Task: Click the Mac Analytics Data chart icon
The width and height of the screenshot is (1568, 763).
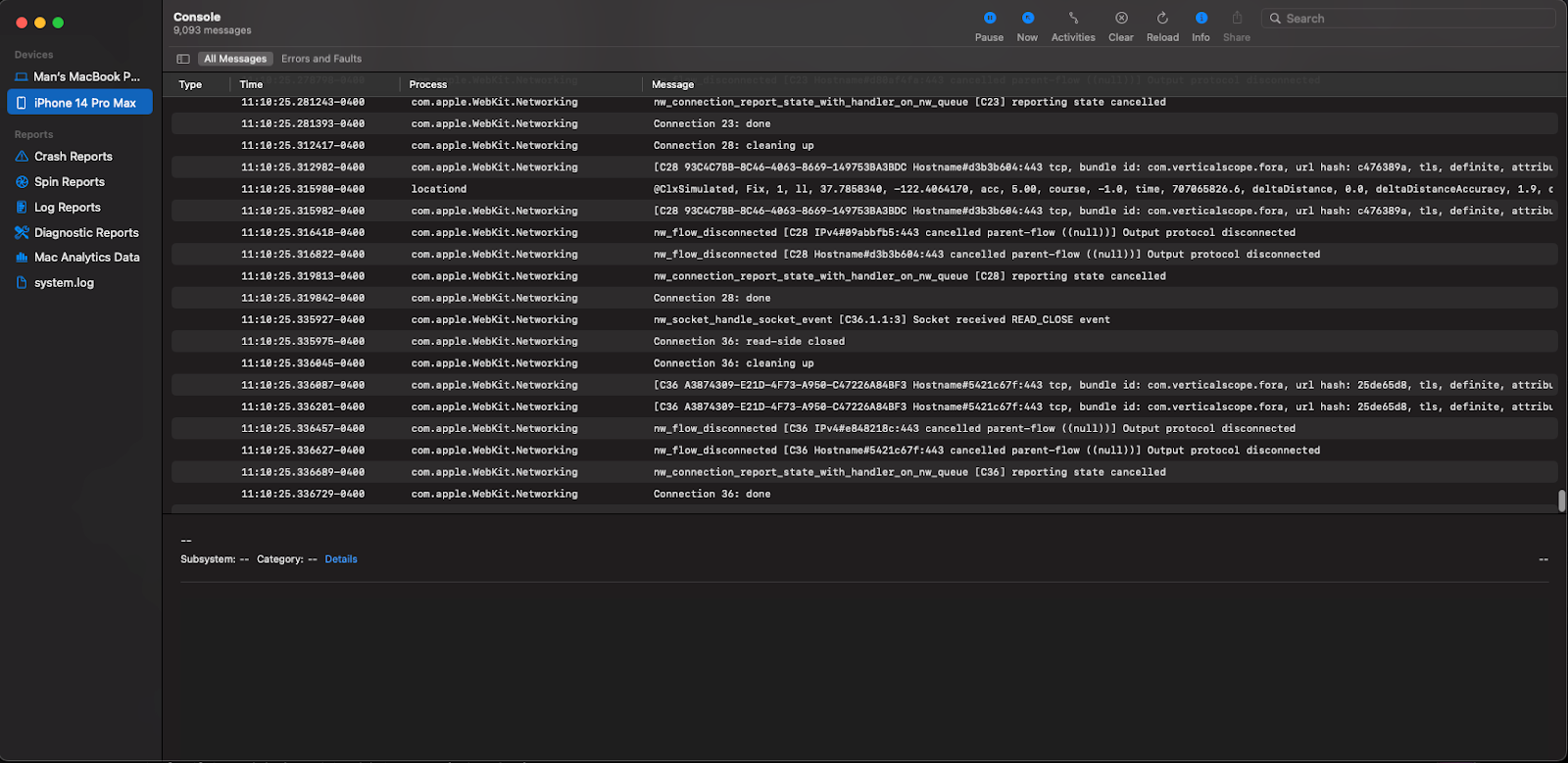Action: (x=22, y=258)
